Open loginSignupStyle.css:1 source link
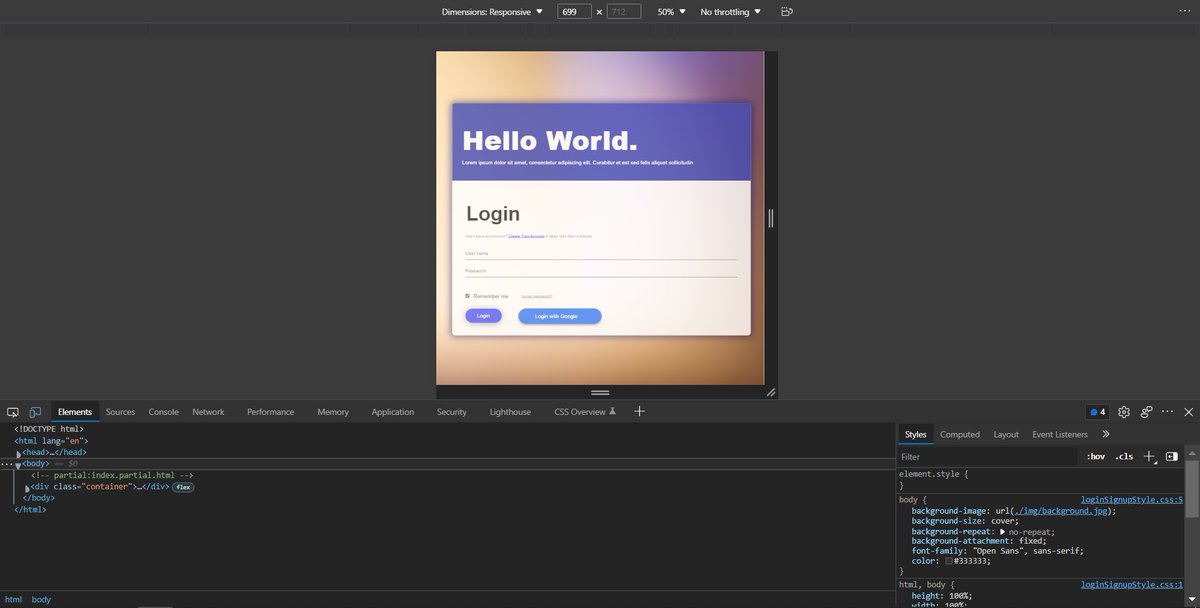 pos(1132,584)
